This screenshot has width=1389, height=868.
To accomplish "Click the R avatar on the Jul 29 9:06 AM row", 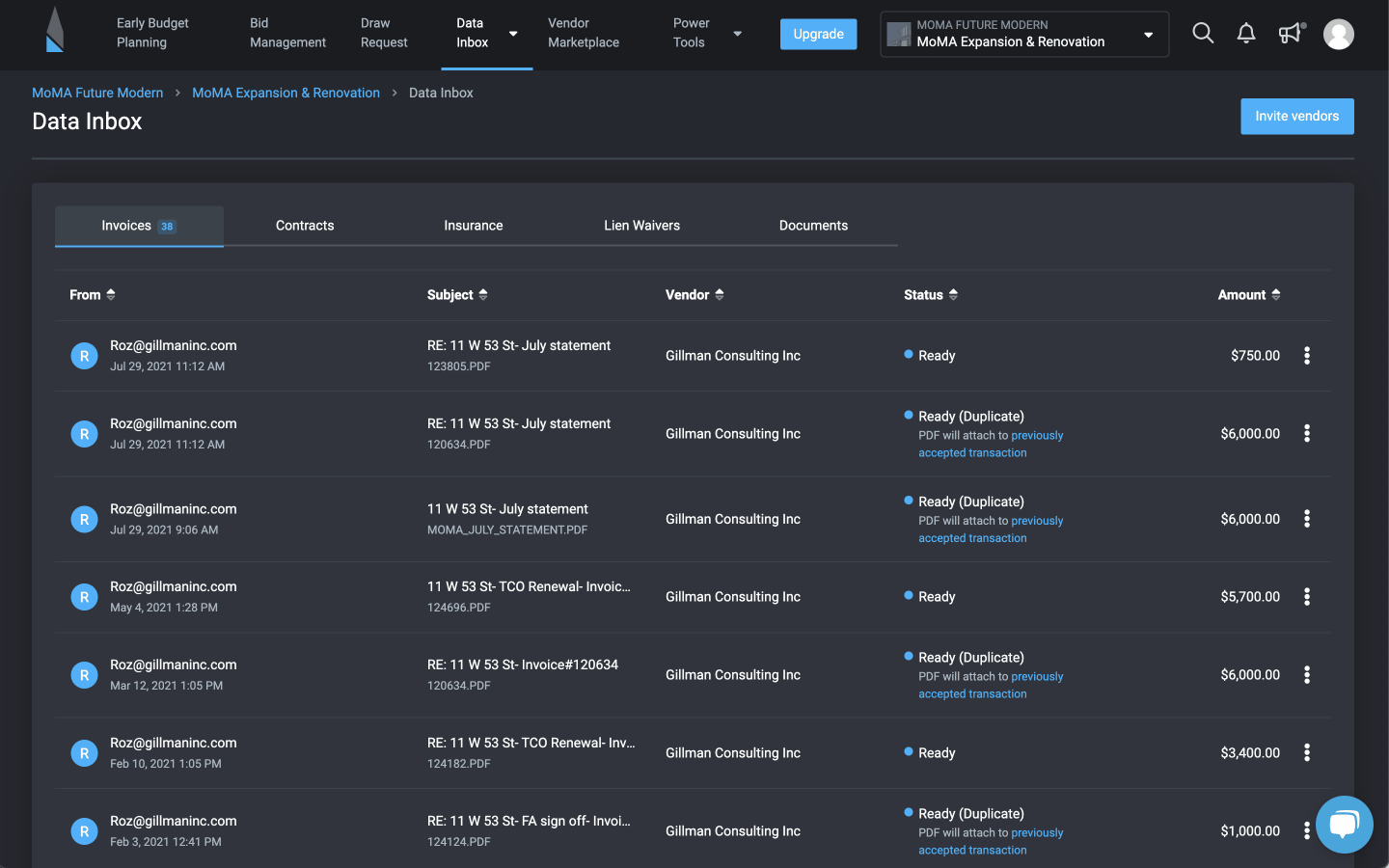I will [x=85, y=520].
